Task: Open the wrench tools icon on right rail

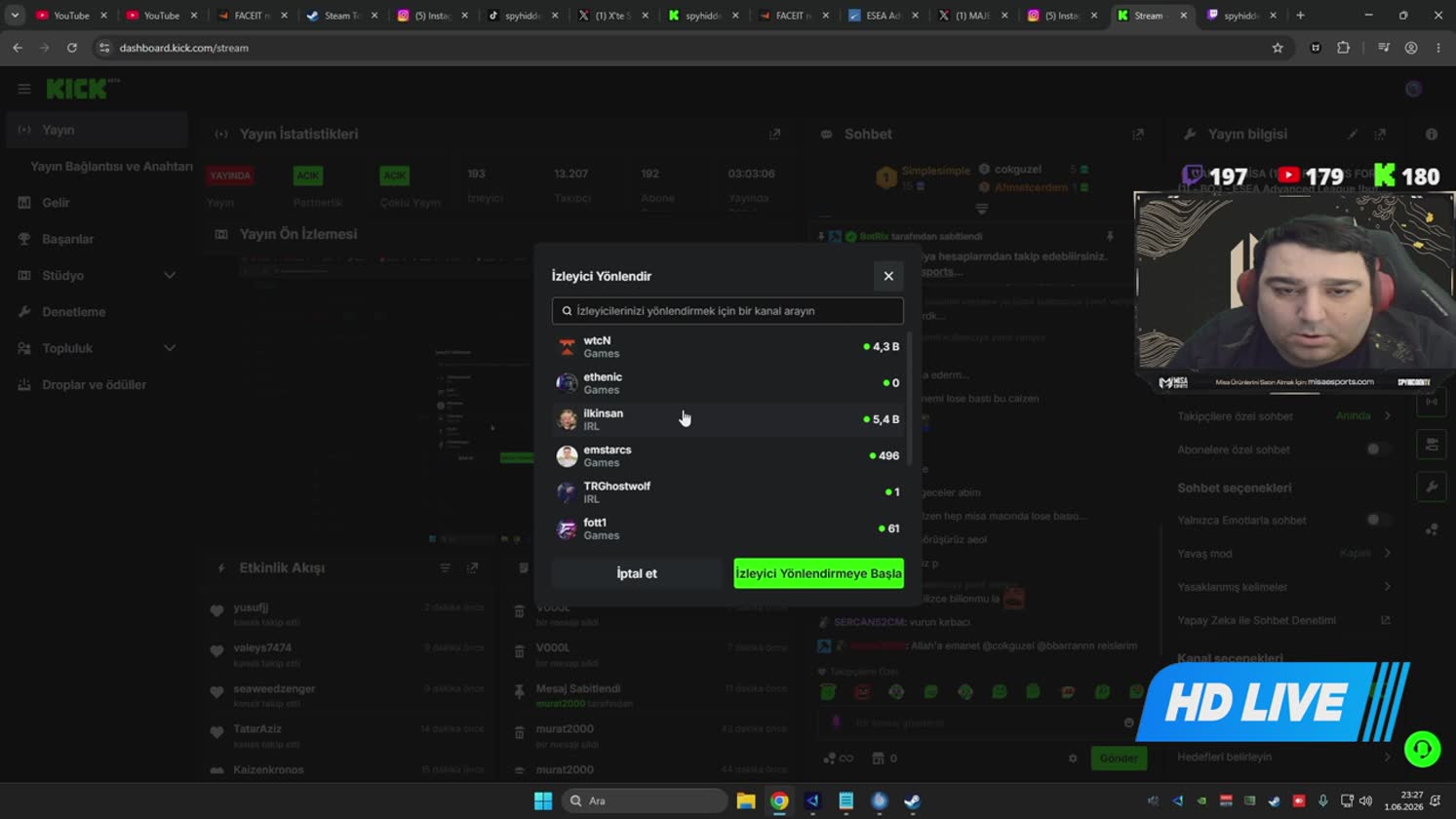Action: click(x=1432, y=487)
